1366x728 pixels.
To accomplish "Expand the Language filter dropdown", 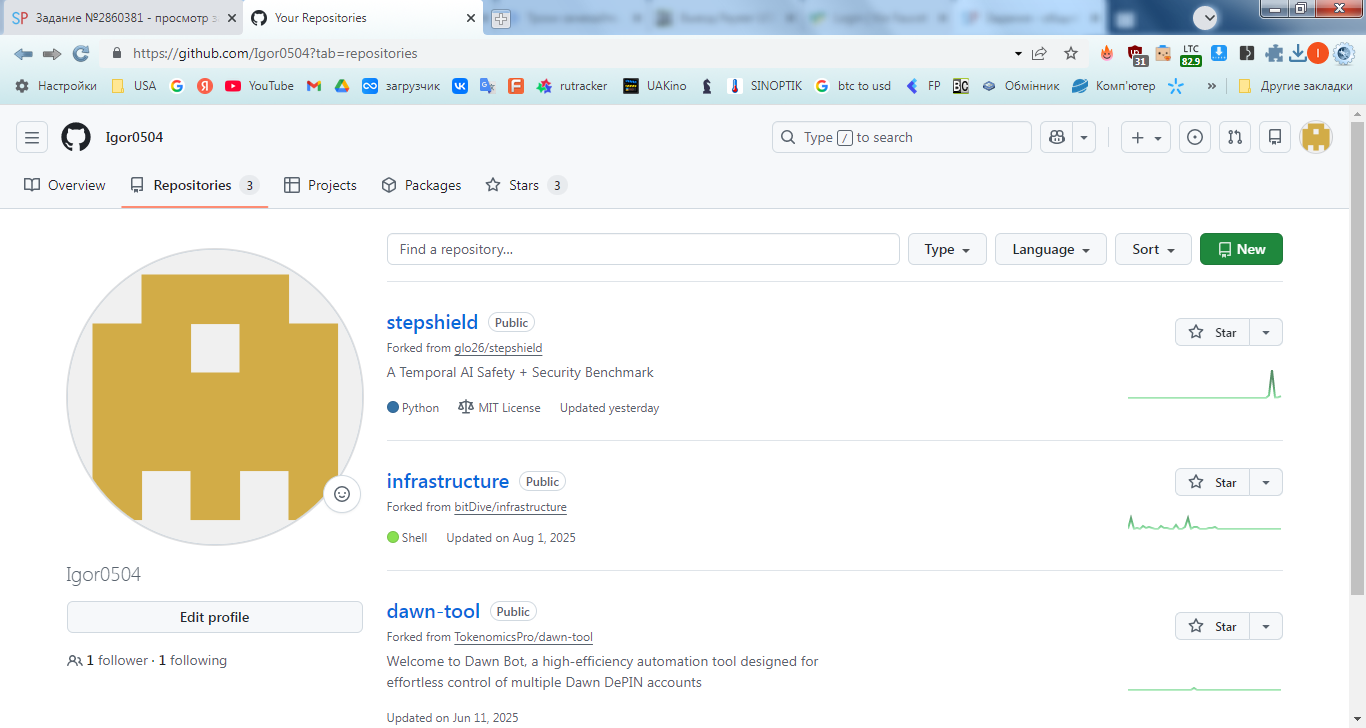I will click(1050, 249).
